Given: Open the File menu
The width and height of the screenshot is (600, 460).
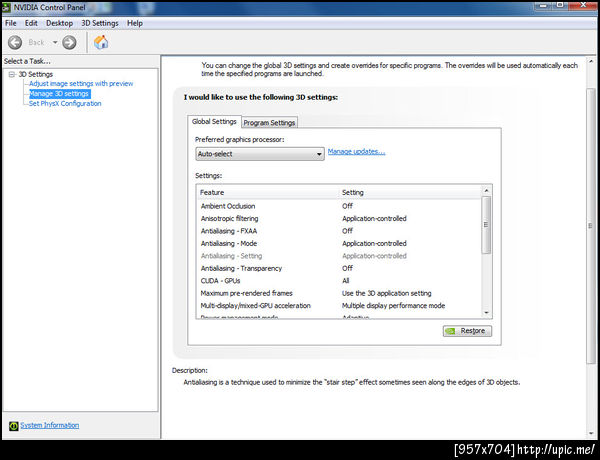Looking at the screenshot, I should click(x=11, y=23).
